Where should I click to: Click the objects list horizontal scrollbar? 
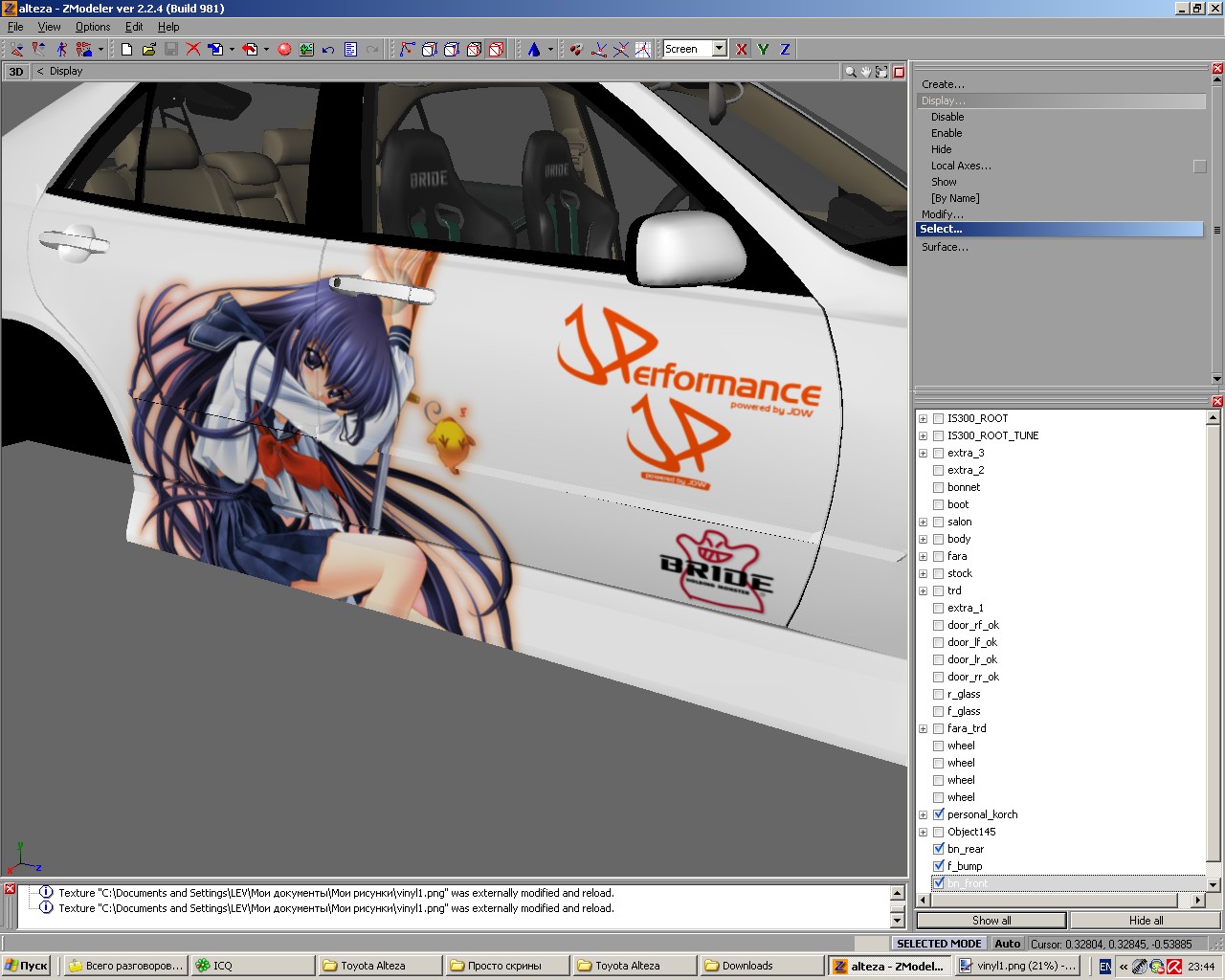point(1060,901)
